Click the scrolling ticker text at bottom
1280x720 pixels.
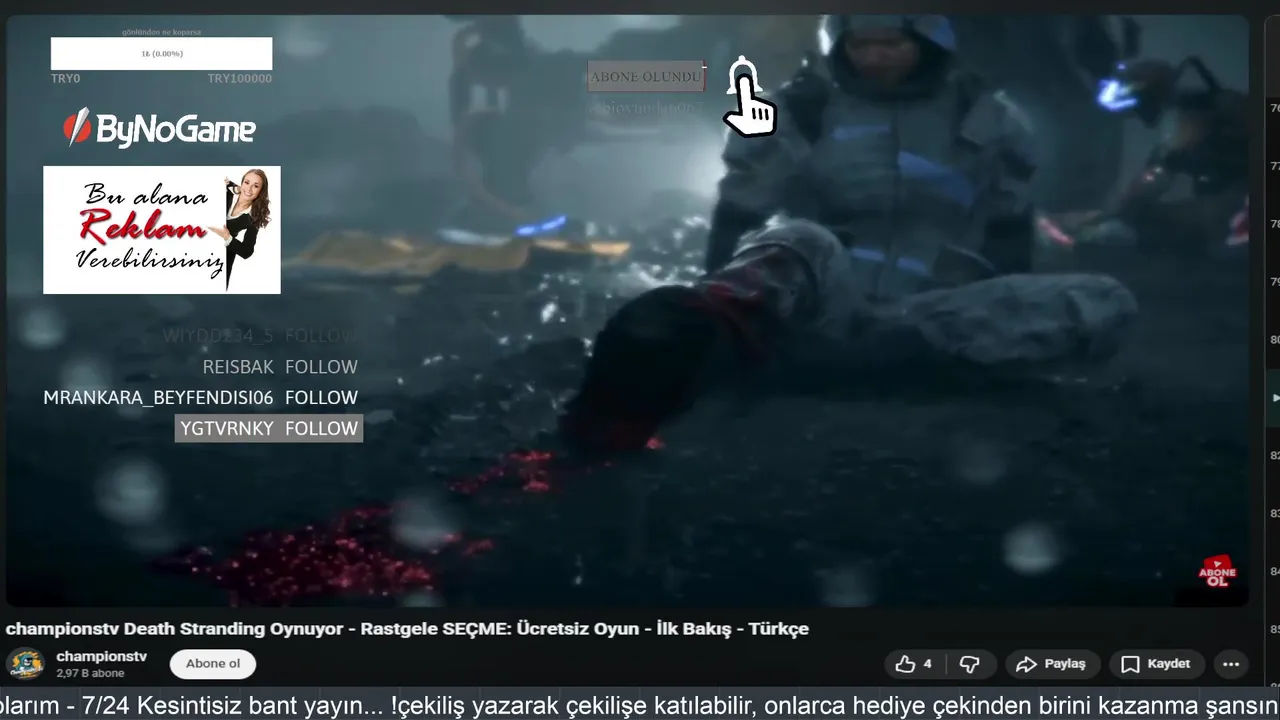[640, 704]
